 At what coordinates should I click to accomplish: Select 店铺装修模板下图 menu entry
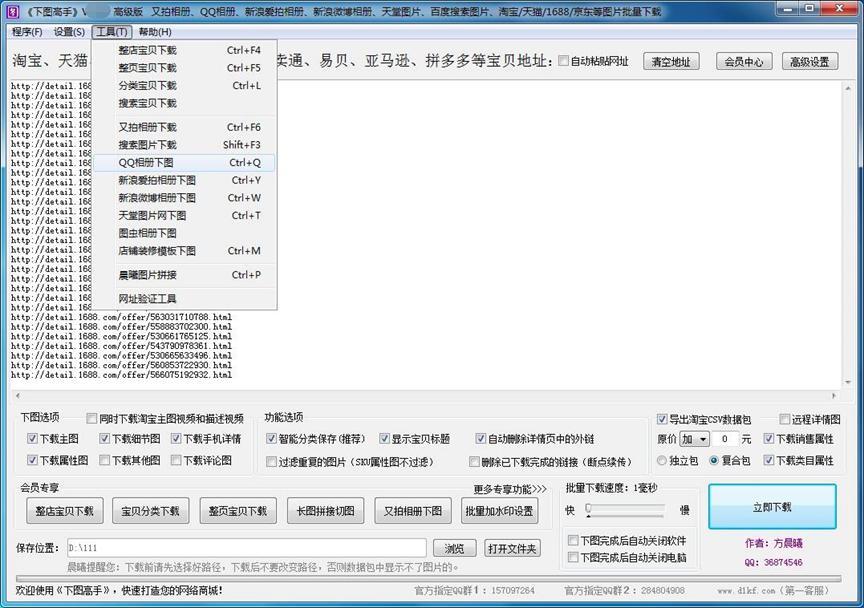185,251
